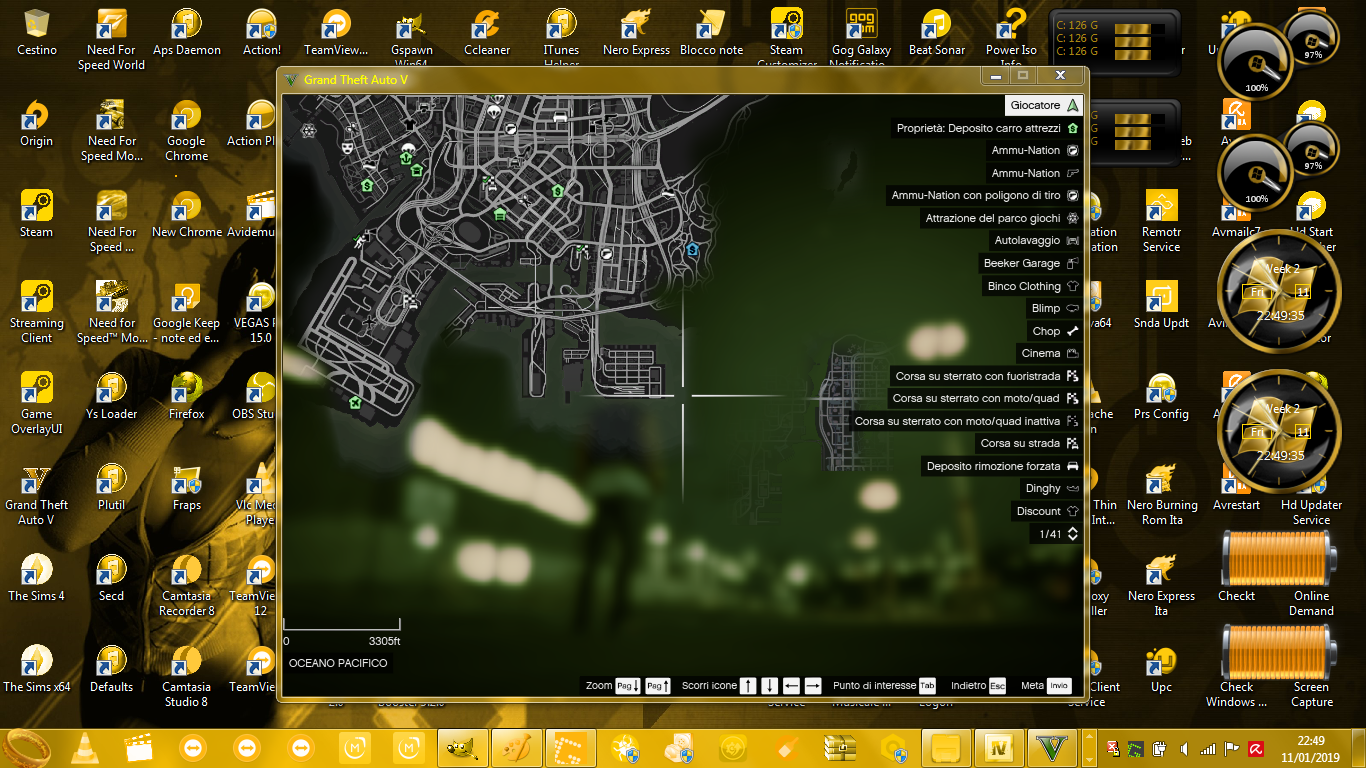Click the Dinghy boat legend icon
Image resolution: width=1366 pixels, height=768 pixels.
[x=1072, y=488]
